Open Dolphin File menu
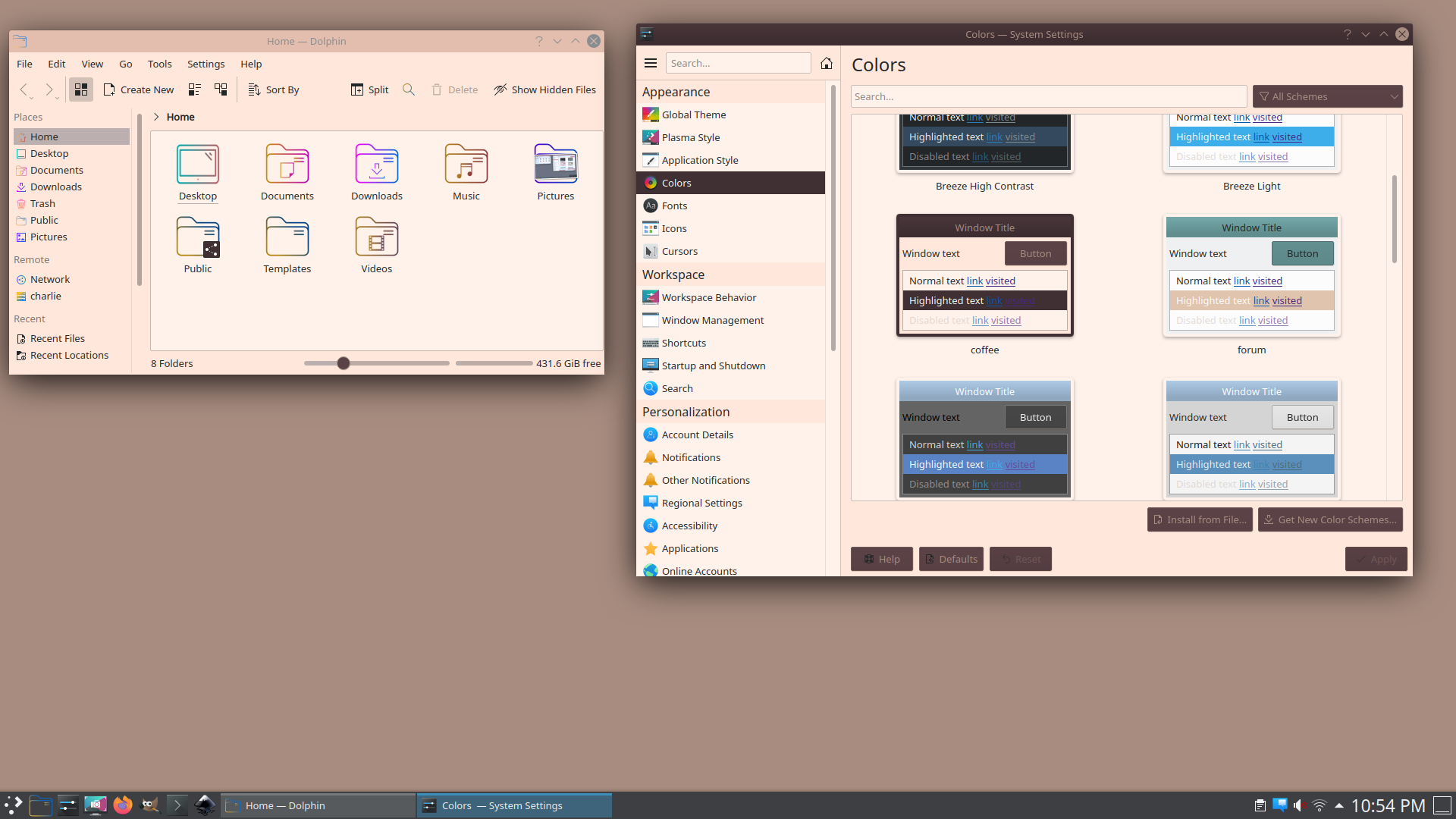1456x819 pixels. (x=24, y=64)
